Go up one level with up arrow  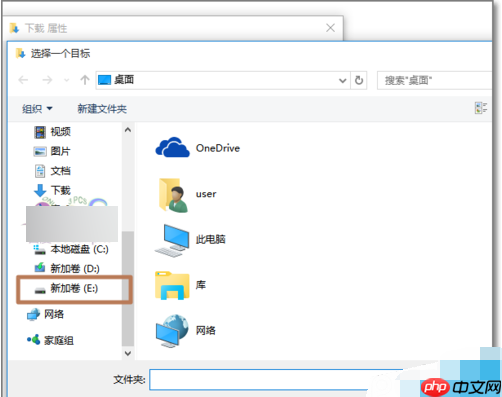tap(85, 80)
